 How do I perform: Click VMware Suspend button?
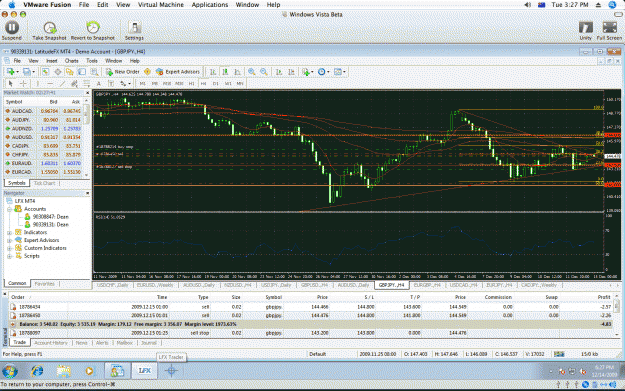(12, 31)
